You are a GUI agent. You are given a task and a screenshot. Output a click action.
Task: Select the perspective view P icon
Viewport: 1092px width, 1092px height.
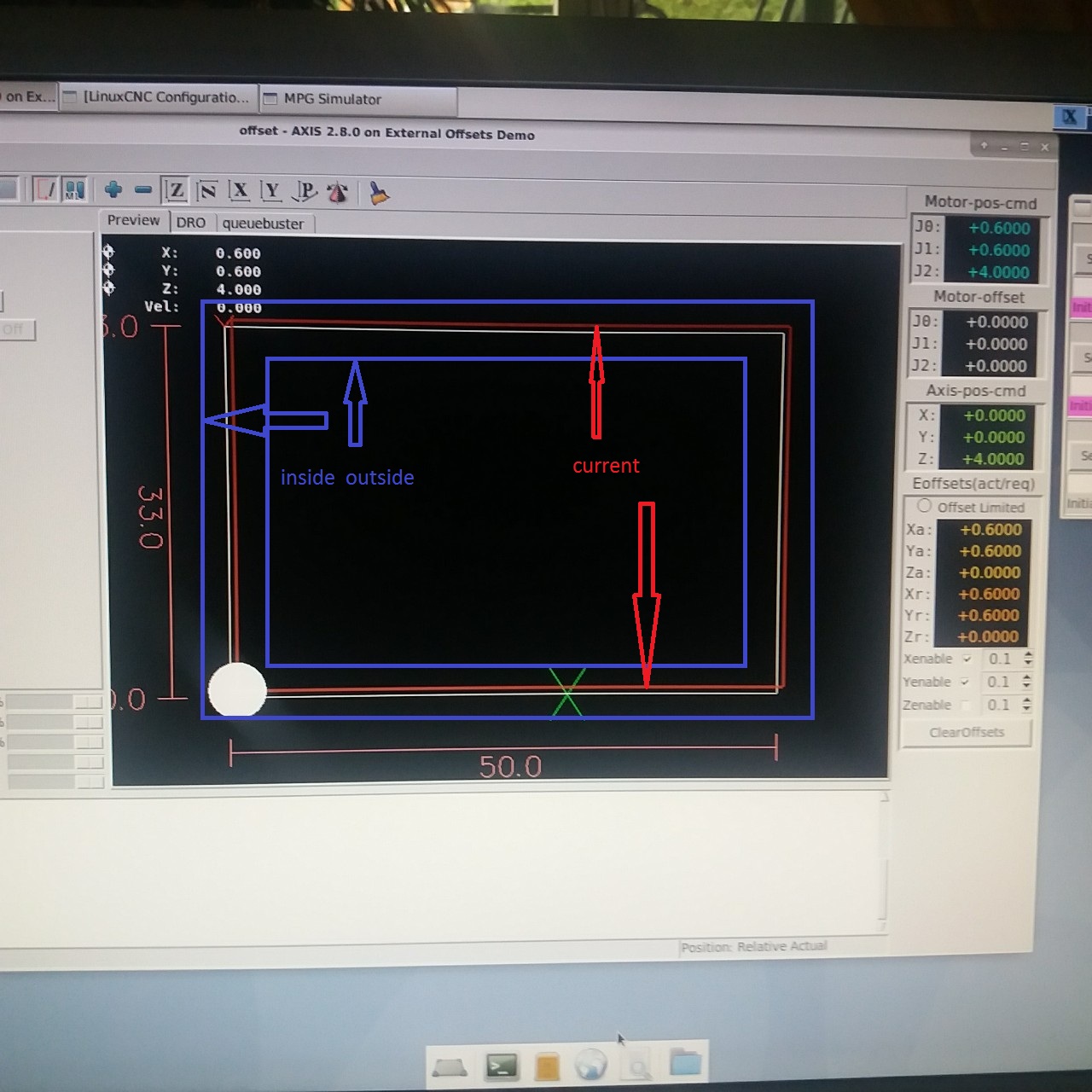[x=305, y=191]
